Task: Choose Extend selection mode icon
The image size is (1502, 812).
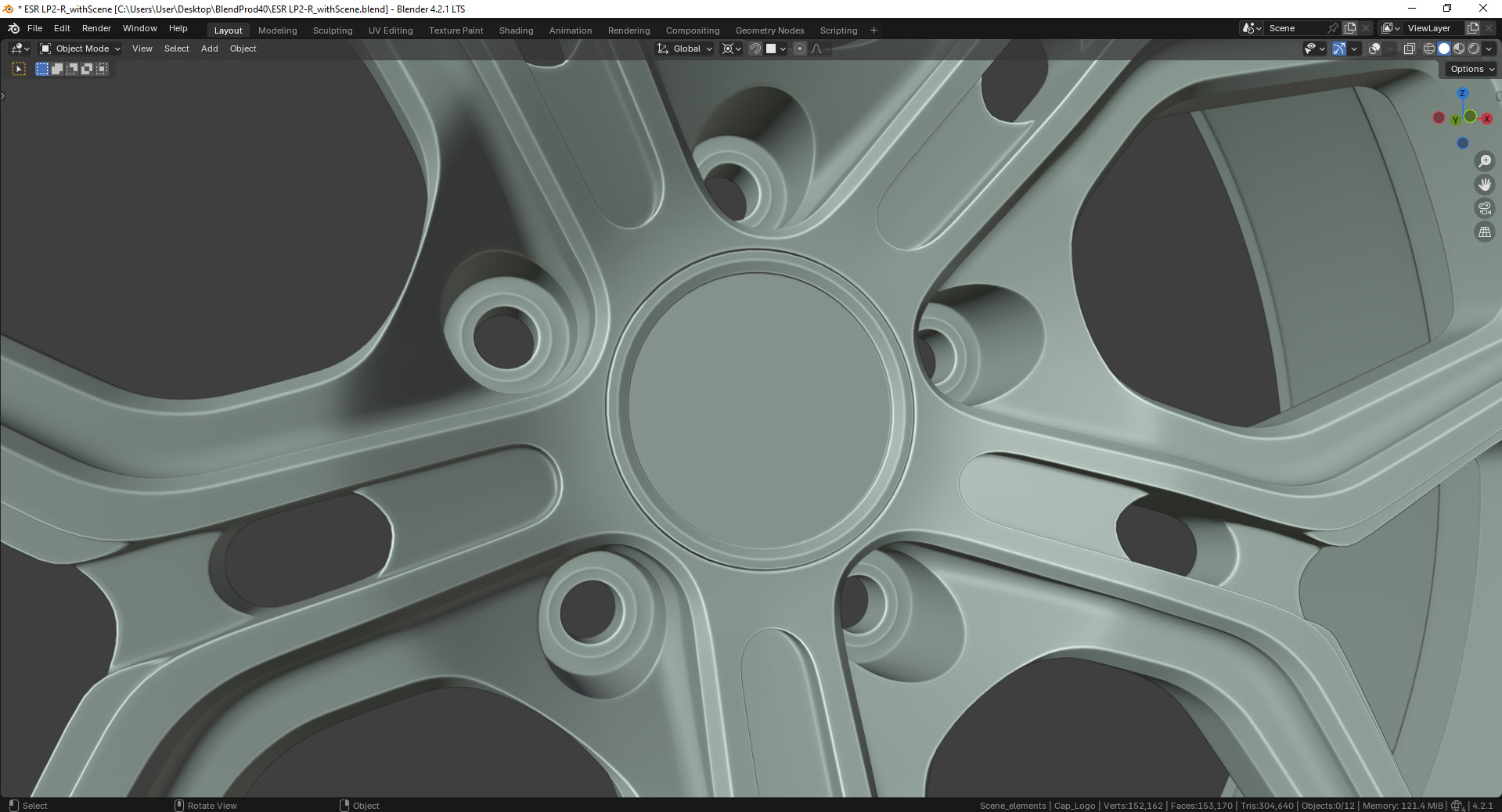Action: pyautogui.click(x=57, y=69)
